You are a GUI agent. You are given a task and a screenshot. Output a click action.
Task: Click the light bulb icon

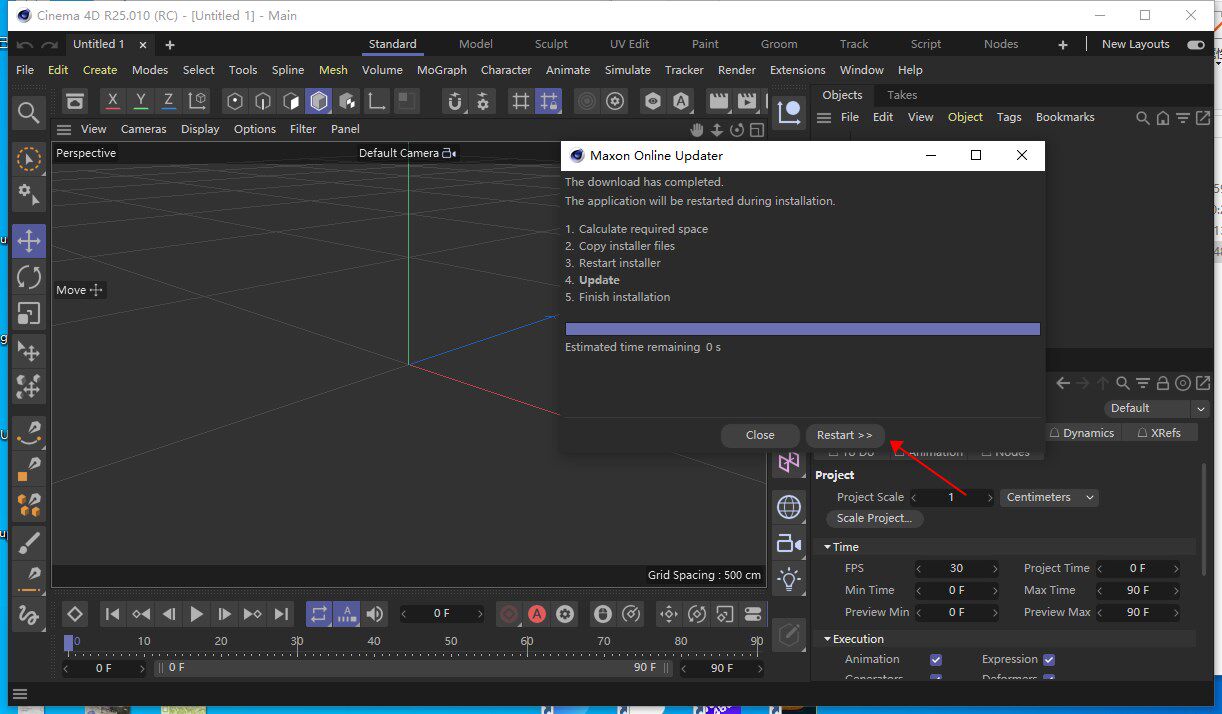click(x=789, y=579)
